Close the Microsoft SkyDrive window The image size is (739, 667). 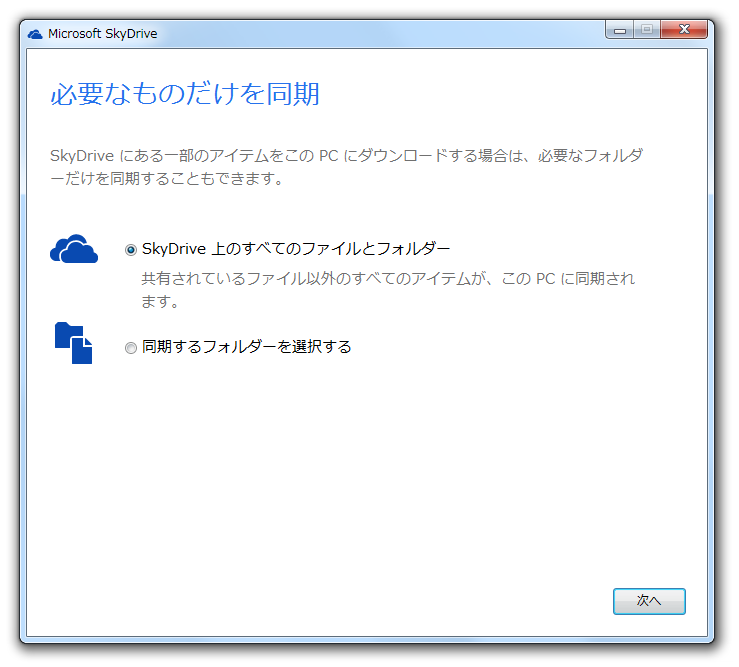[x=684, y=30]
